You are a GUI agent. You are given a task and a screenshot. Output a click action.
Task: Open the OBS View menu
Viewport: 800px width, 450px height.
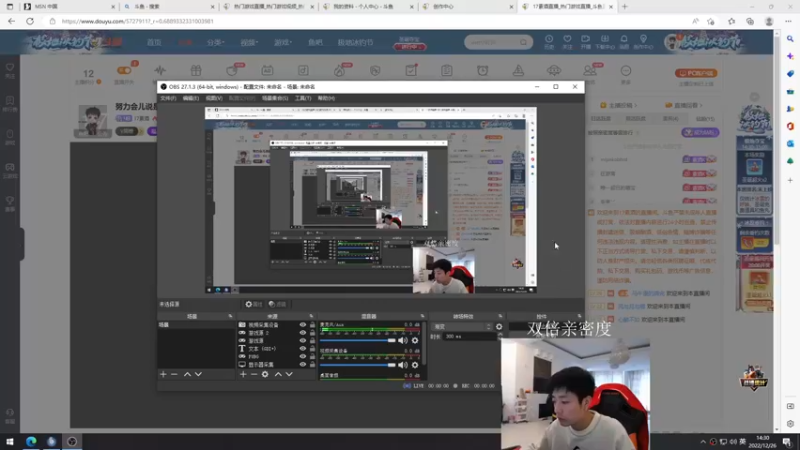pos(214,98)
